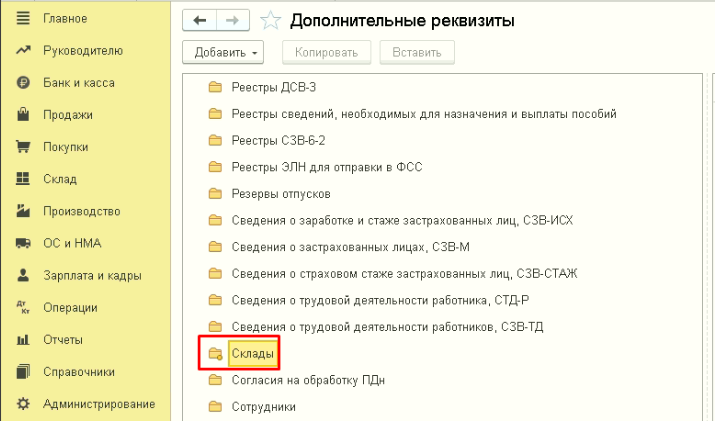Click folder icon of Реестры ДСВ-3

tap(215, 87)
